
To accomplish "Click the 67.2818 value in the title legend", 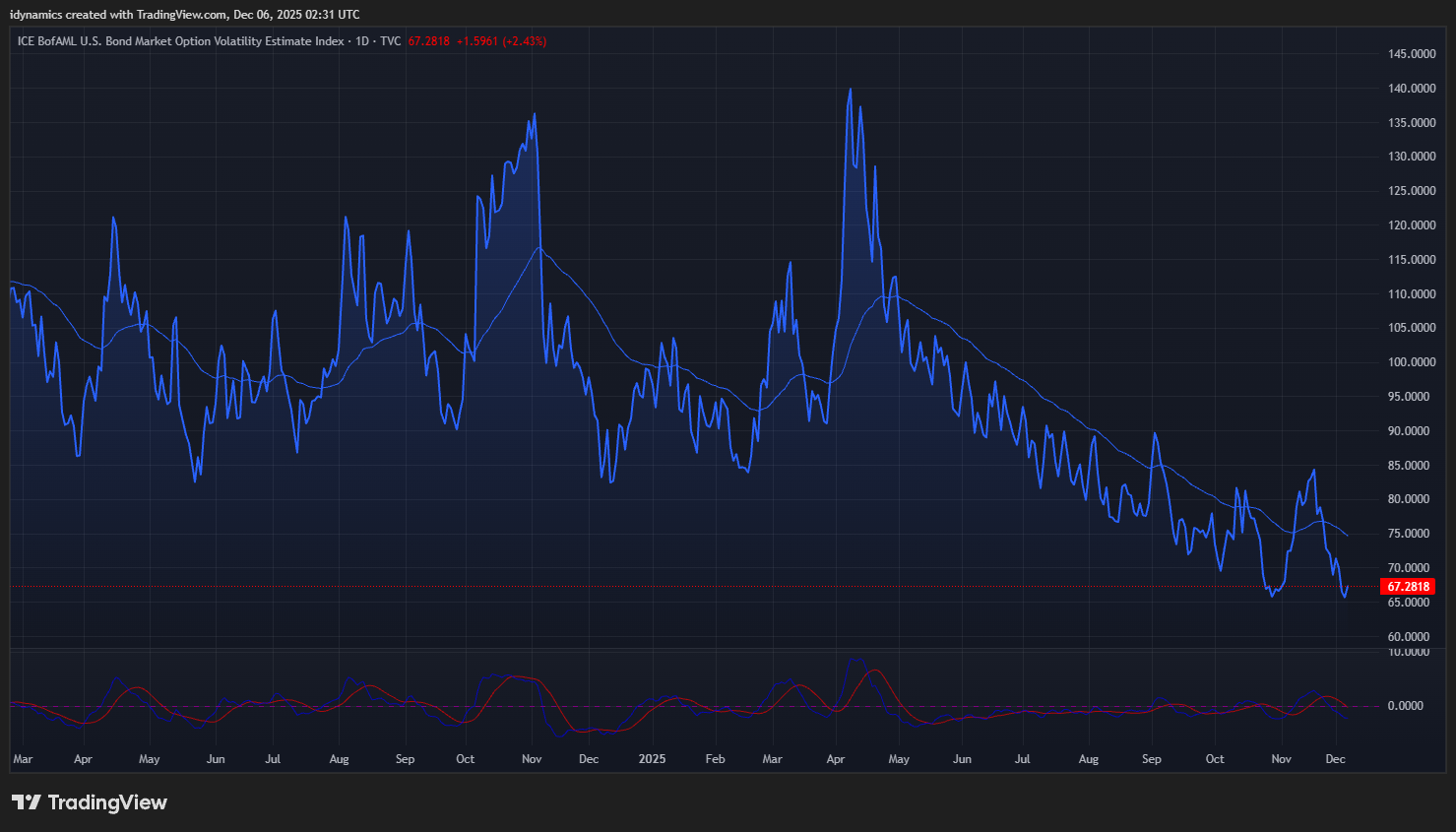I will pyautogui.click(x=428, y=41).
